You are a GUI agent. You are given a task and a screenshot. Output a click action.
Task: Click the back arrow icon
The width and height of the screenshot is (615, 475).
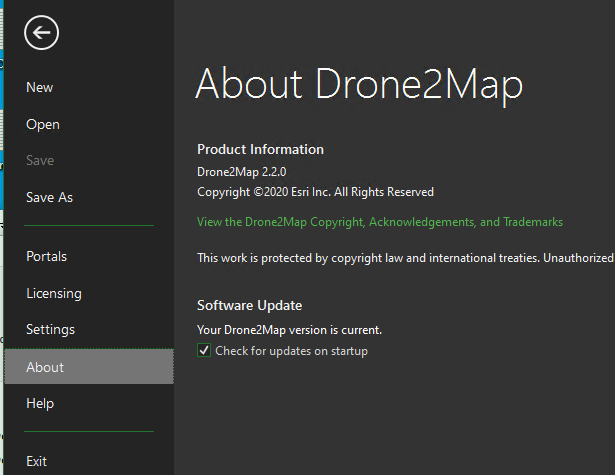[x=42, y=33]
